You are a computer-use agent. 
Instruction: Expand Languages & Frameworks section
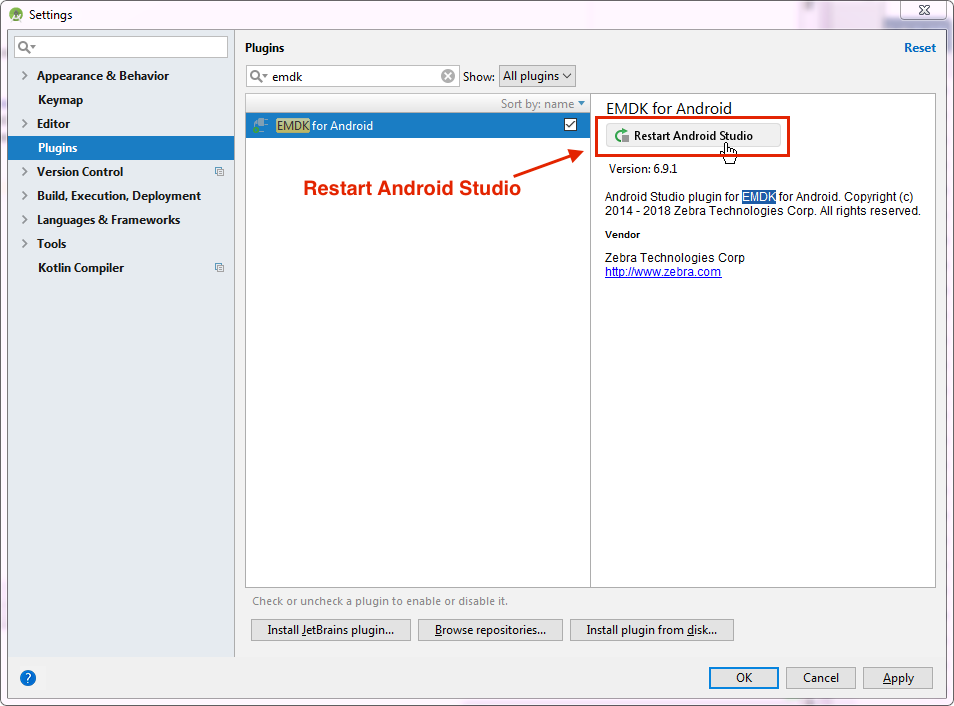click(24, 220)
